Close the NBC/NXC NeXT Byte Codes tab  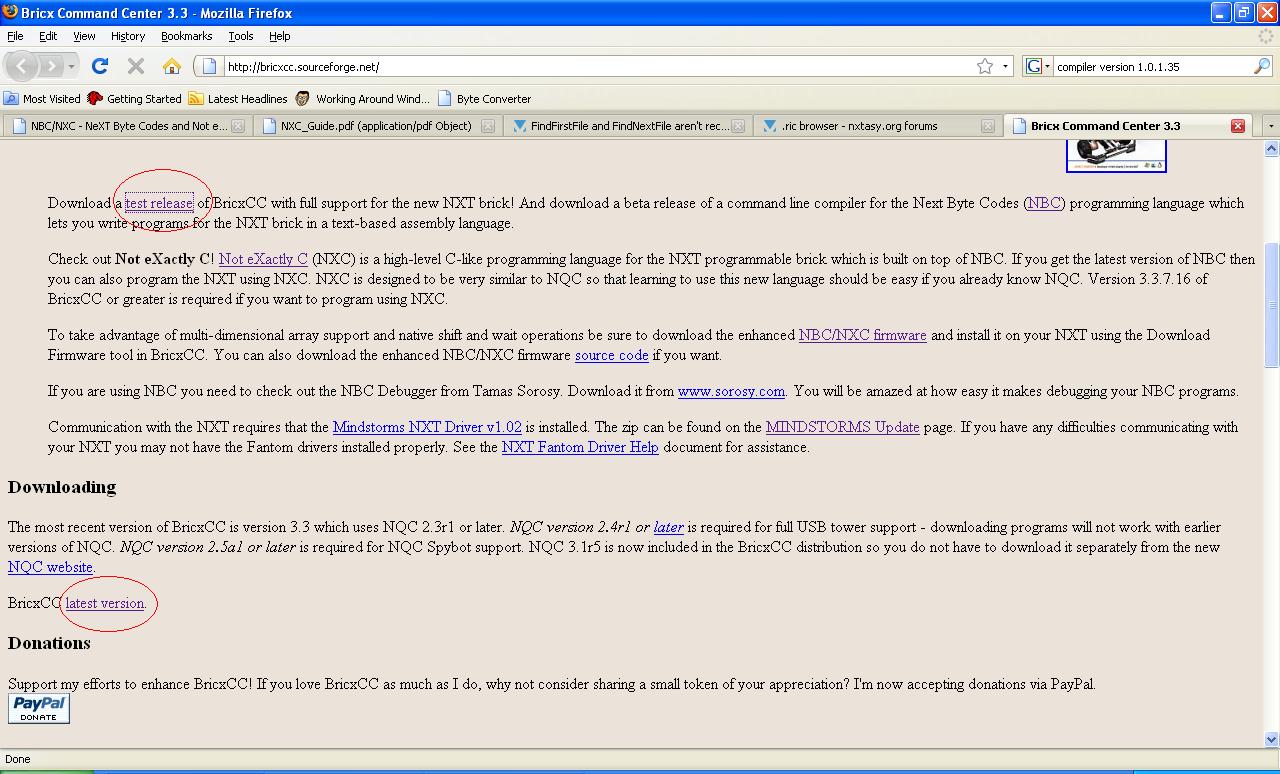(238, 126)
